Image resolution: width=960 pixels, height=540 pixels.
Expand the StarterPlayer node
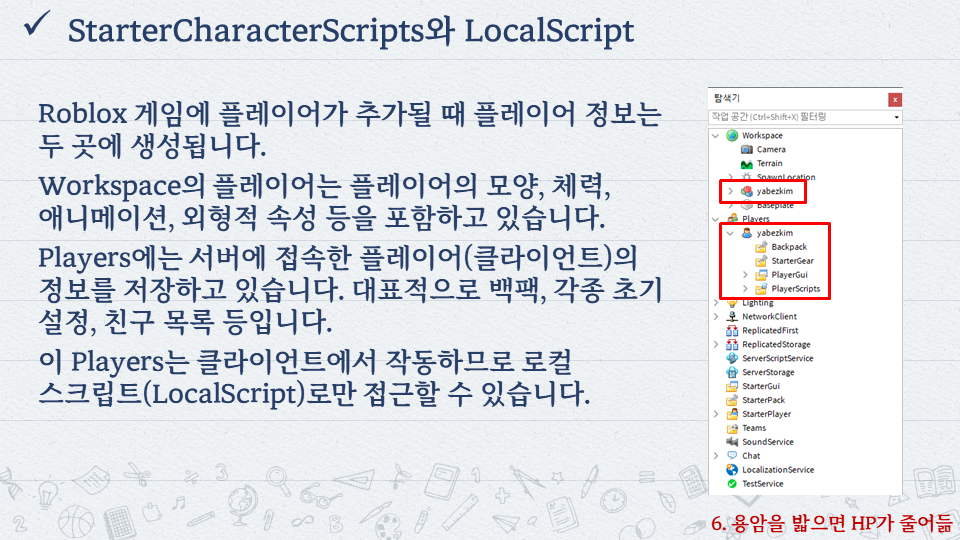[x=716, y=414]
